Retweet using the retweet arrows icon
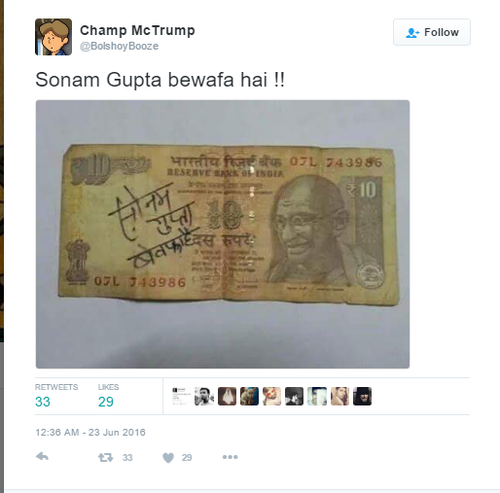 [x=105, y=457]
